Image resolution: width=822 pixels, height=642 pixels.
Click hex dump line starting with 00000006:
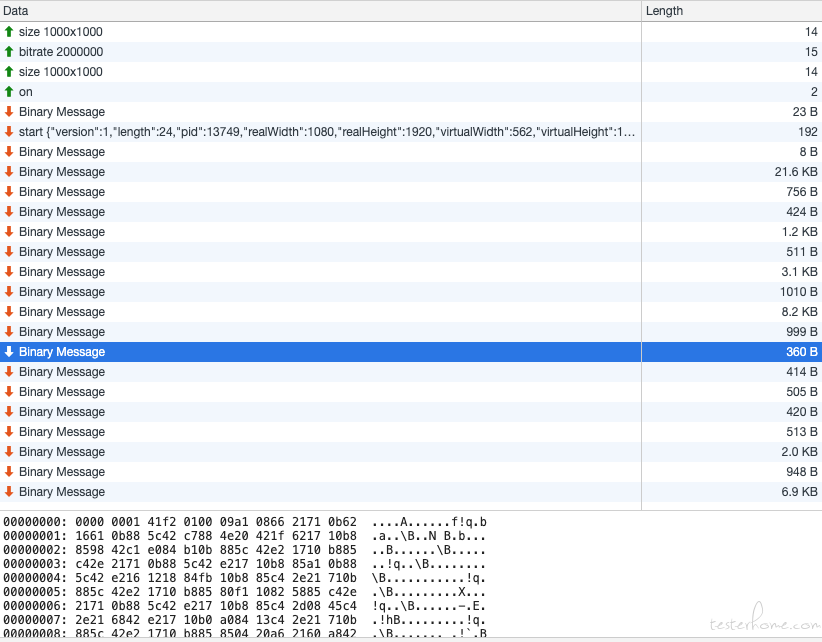(x=245, y=606)
